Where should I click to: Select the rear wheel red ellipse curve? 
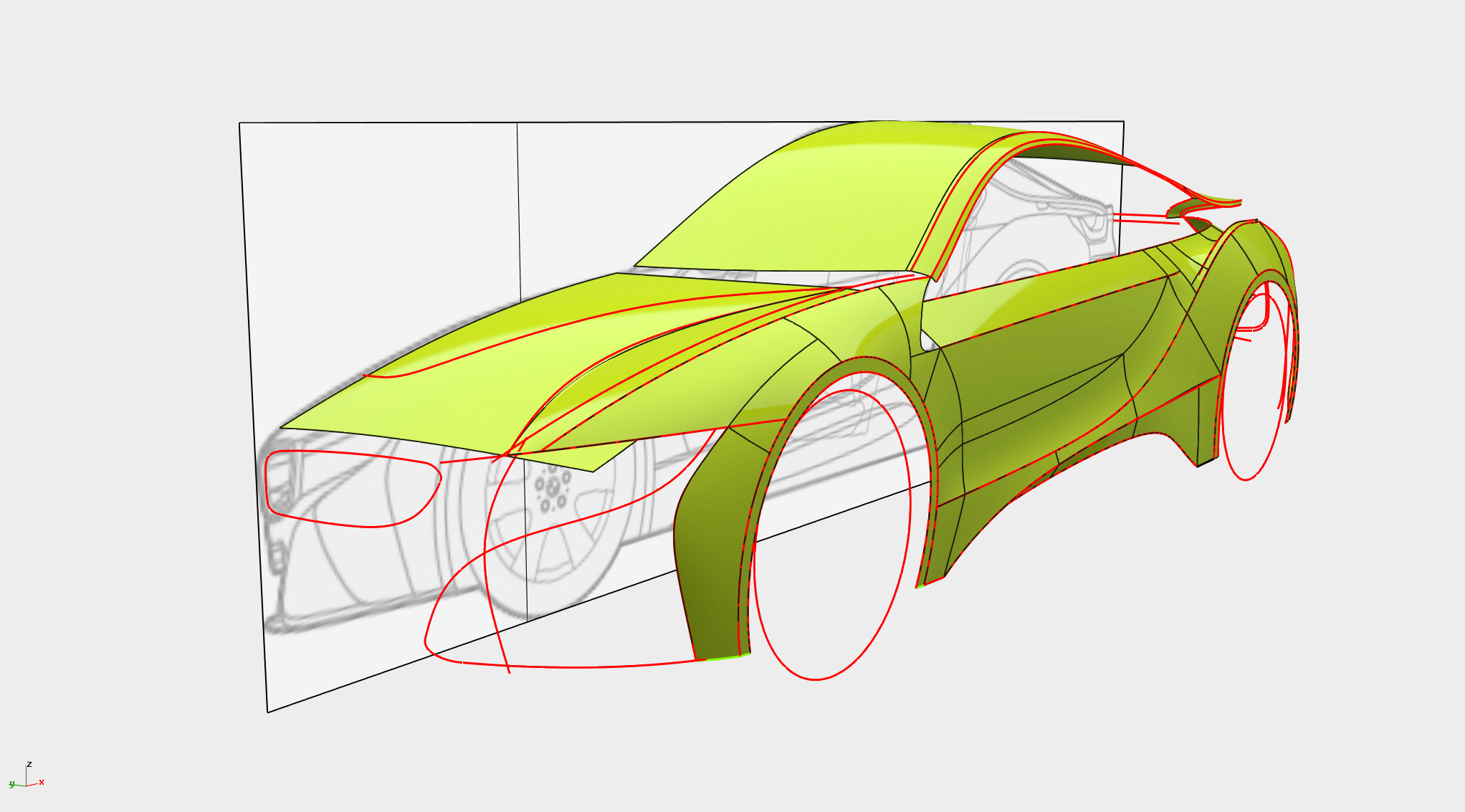click(x=1246, y=479)
